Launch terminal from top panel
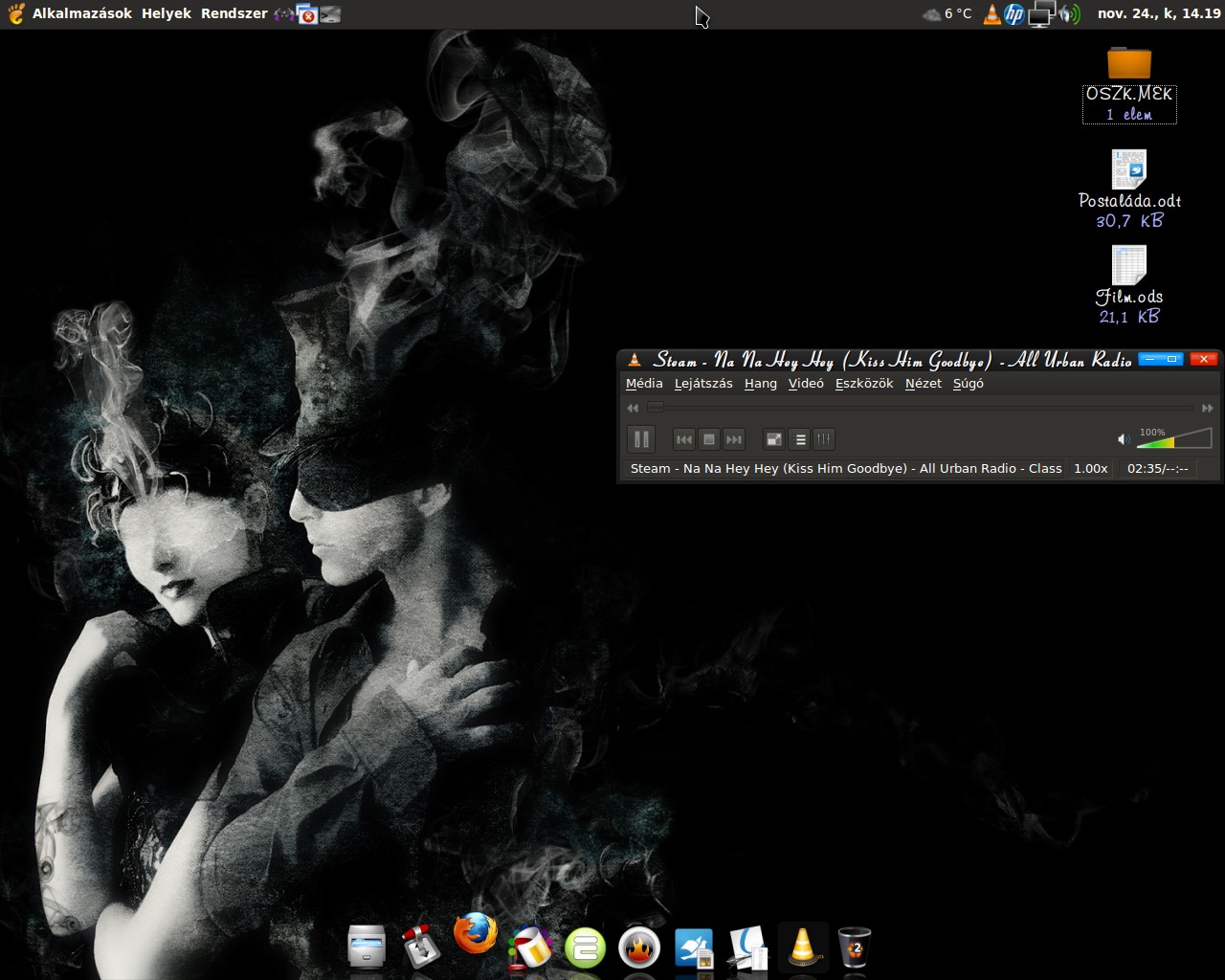Image resolution: width=1225 pixels, height=980 pixels. coord(330,14)
